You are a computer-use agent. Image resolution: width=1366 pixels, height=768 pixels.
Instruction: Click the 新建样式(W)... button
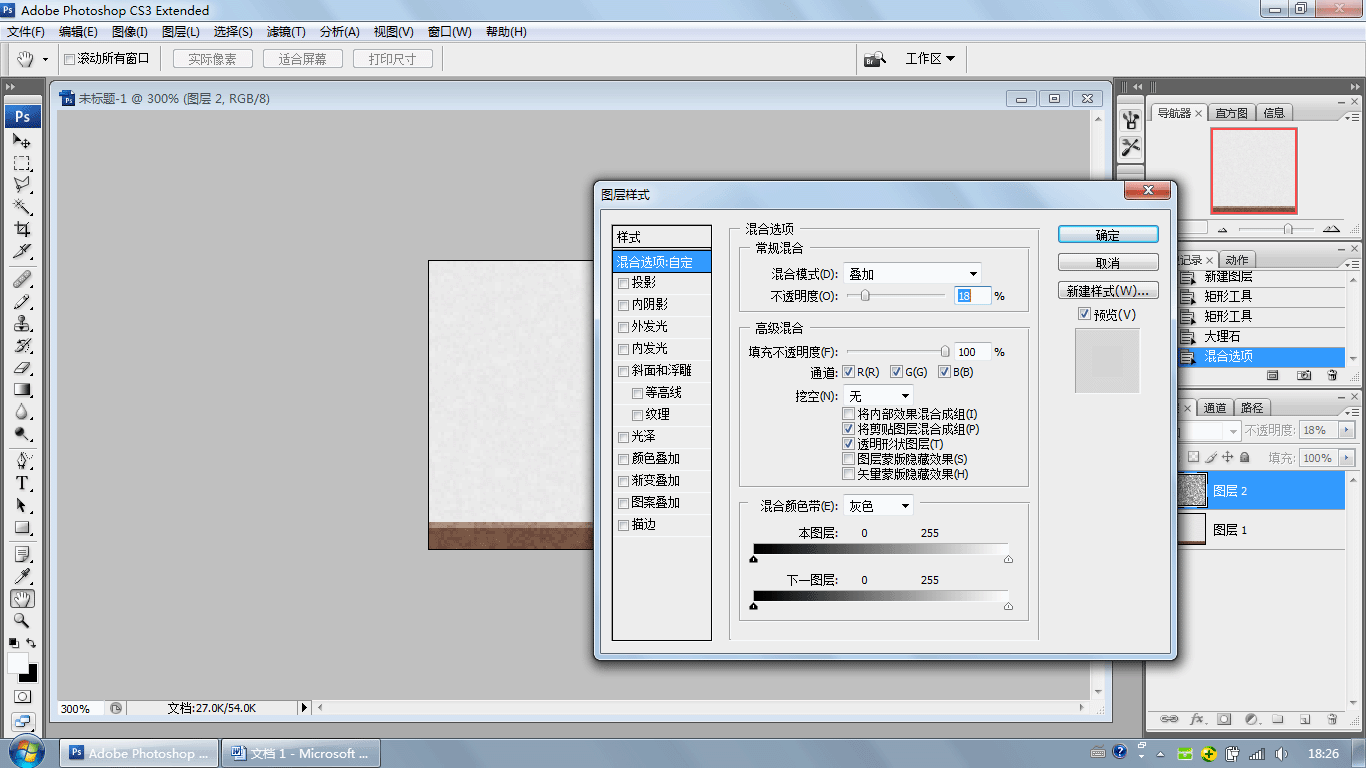click(1108, 291)
